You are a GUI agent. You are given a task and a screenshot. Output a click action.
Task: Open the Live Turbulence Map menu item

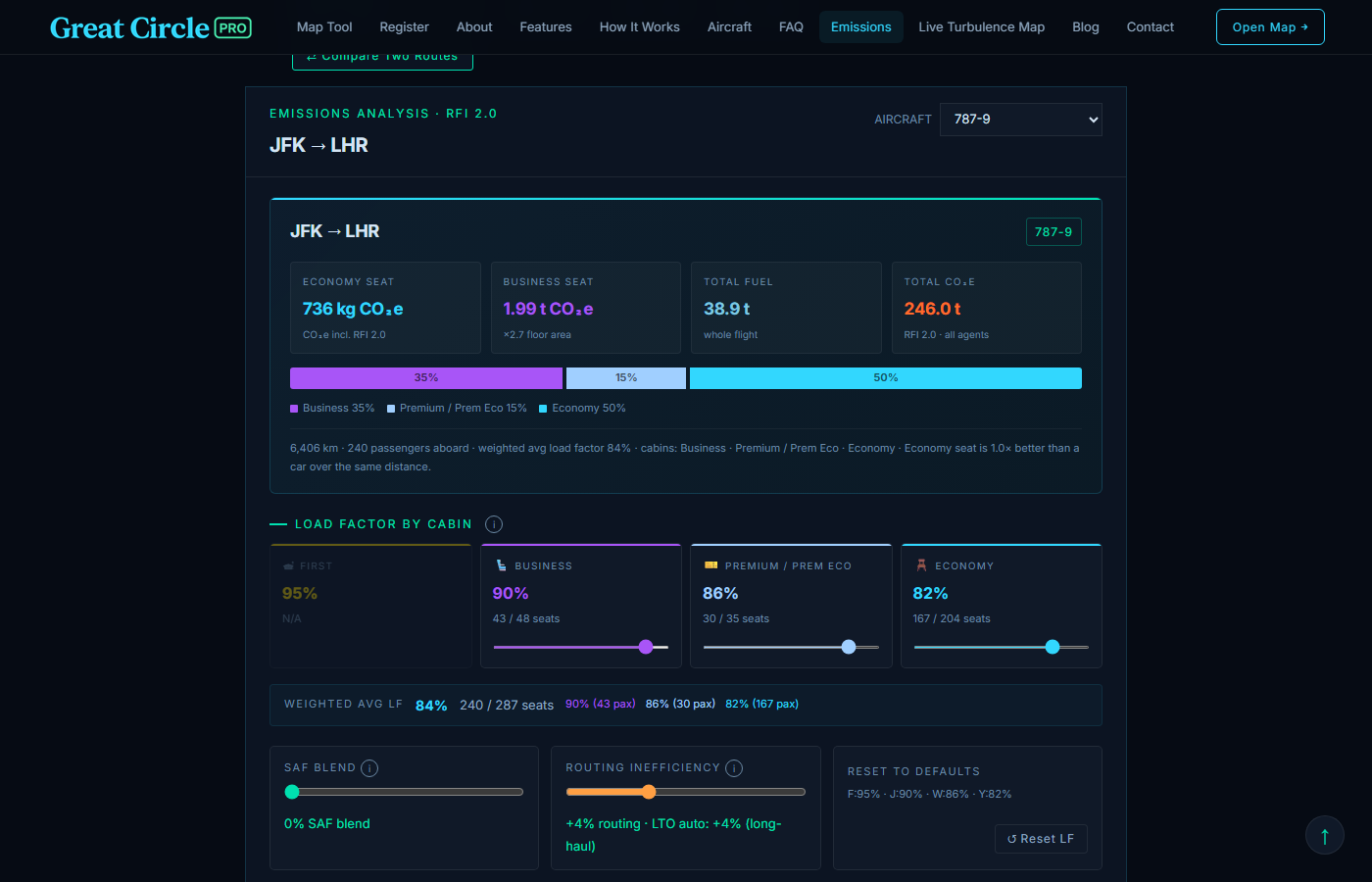pos(981,27)
